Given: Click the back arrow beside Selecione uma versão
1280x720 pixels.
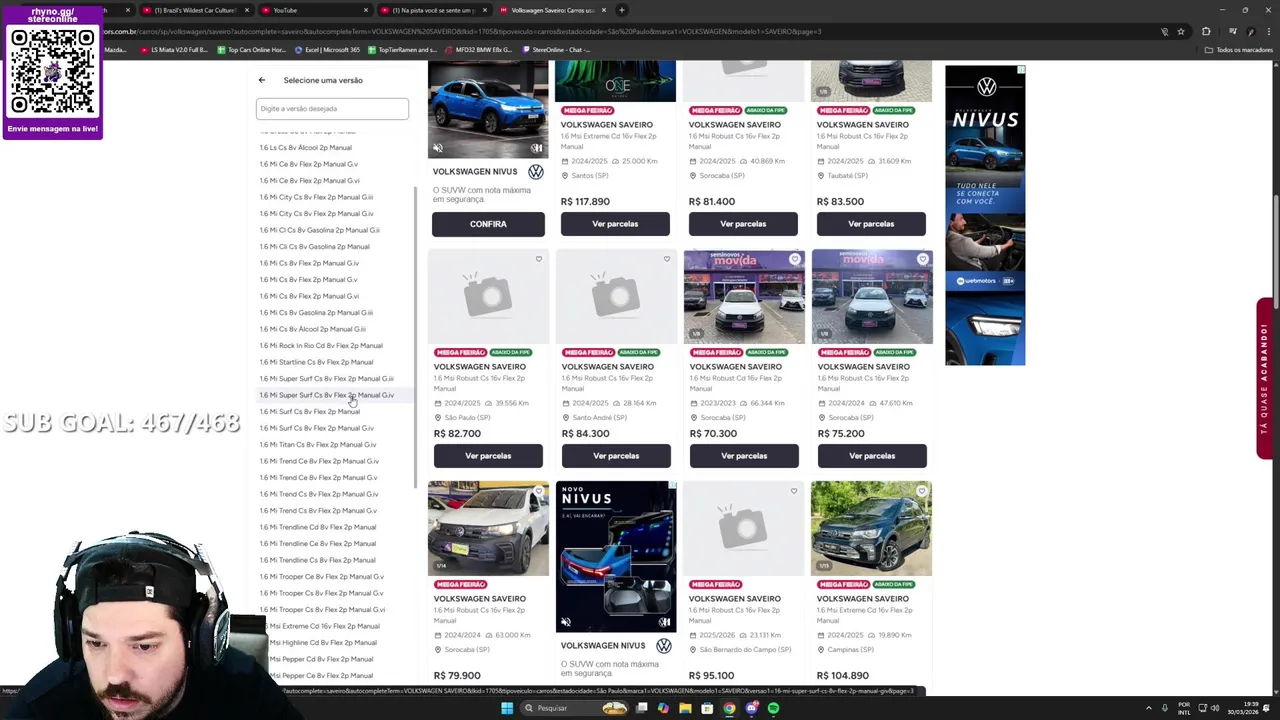Looking at the screenshot, I should point(262,80).
